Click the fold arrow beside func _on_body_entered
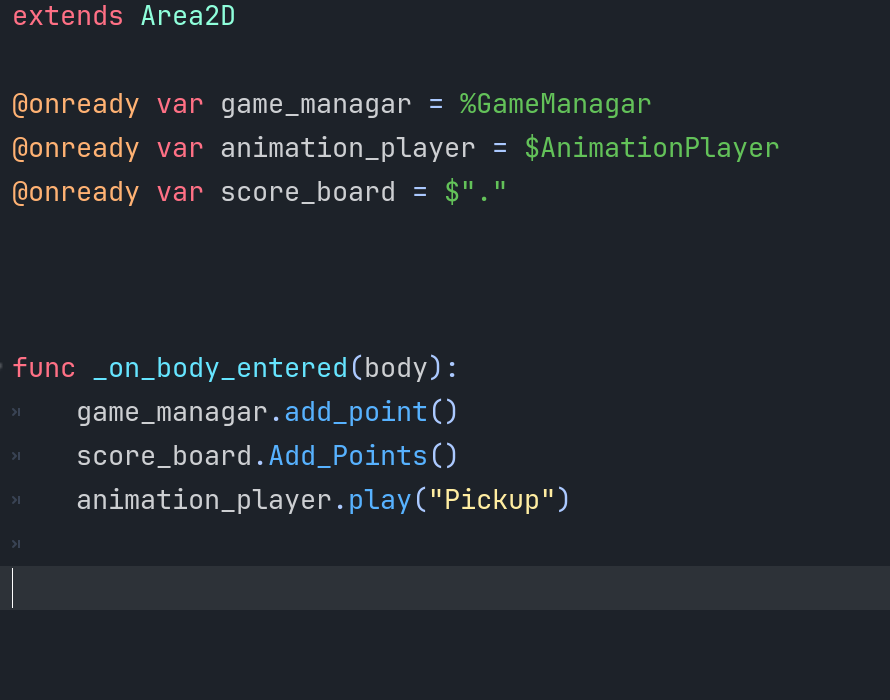Viewport: 890px width, 700px height. [x=1, y=367]
